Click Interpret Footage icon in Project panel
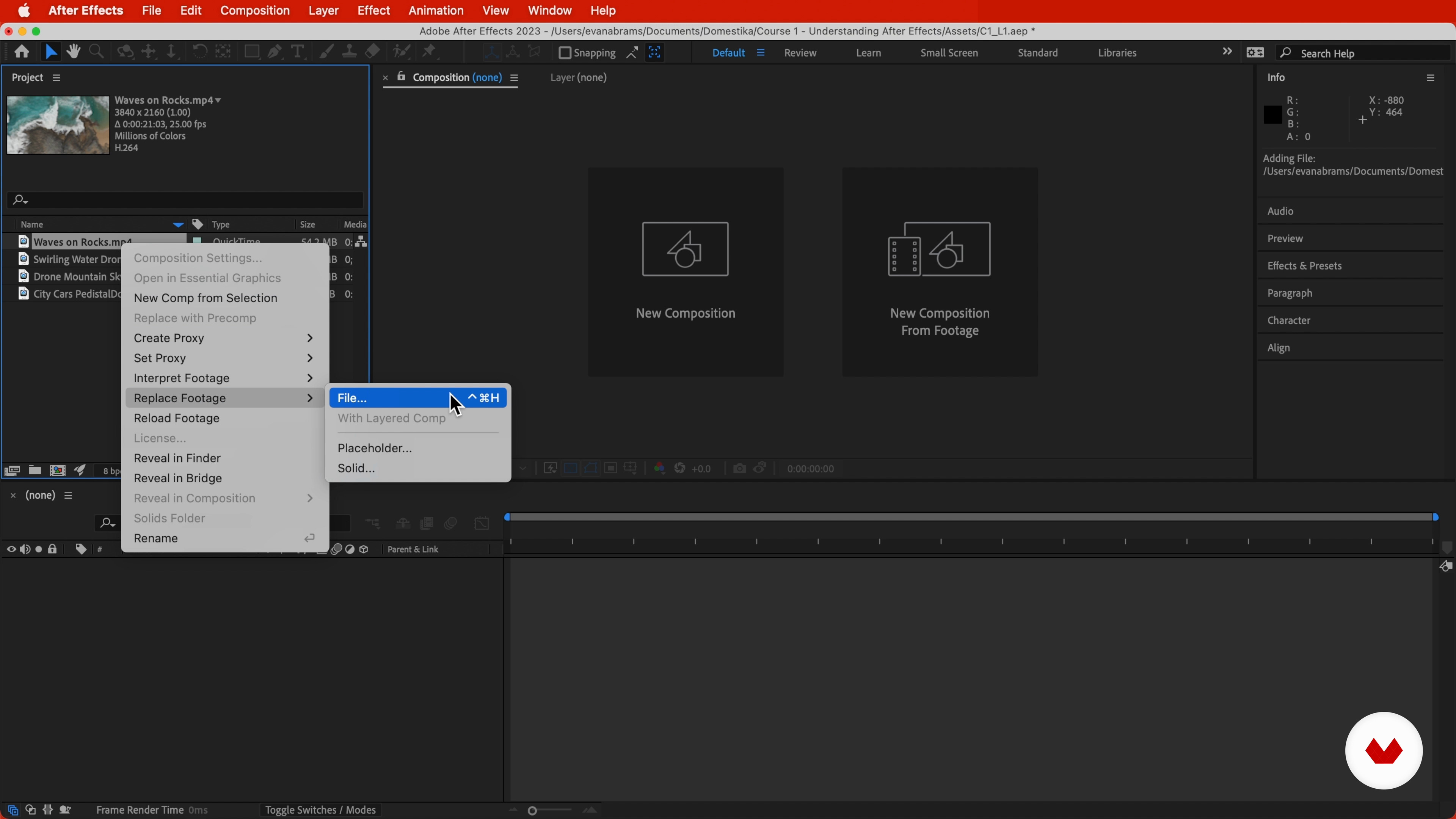Screen dimensions: 1456x819 (12, 471)
